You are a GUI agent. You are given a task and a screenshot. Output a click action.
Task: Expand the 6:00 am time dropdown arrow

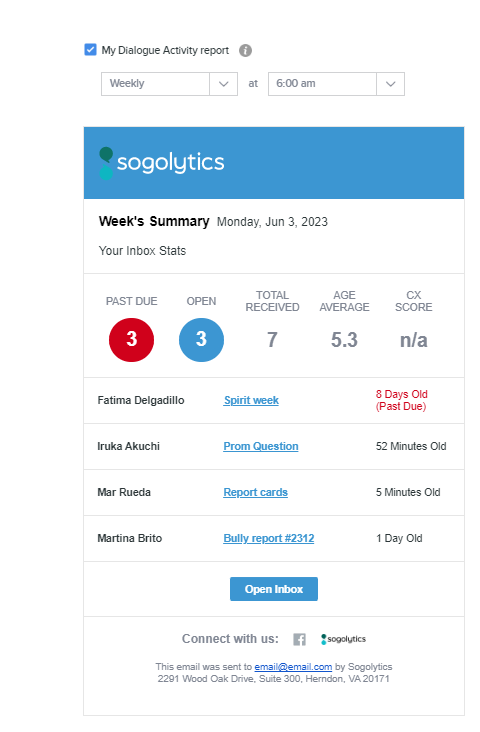pos(390,84)
